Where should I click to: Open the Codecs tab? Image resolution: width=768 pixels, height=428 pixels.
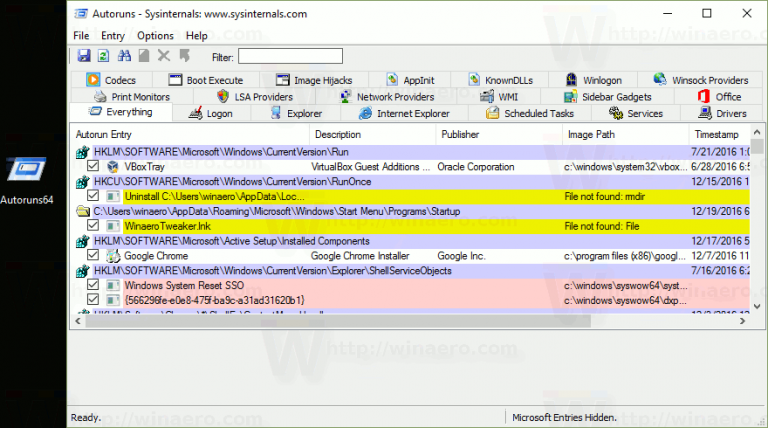[x=111, y=80]
